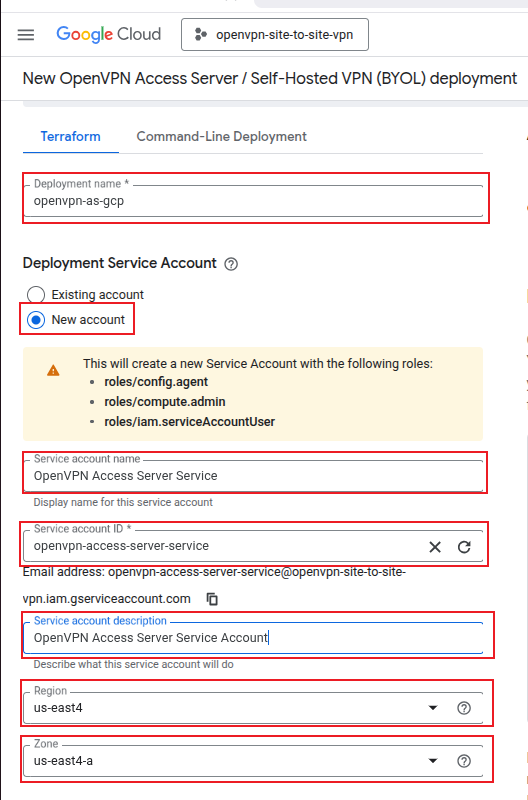This screenshot has height=800, width=528.
Task: Open the Region help icon
Action: pos(464,708)
